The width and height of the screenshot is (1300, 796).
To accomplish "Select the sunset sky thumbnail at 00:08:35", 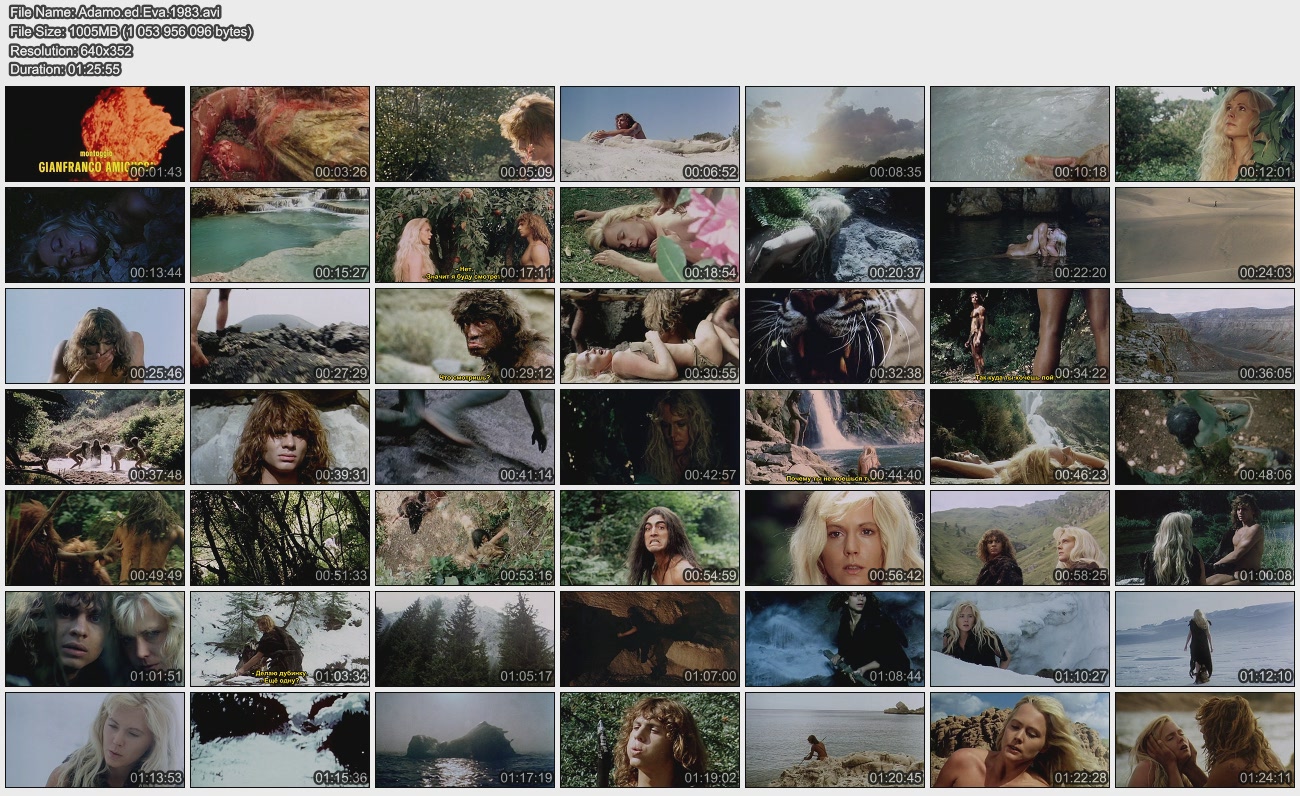I will pos(835,133).
